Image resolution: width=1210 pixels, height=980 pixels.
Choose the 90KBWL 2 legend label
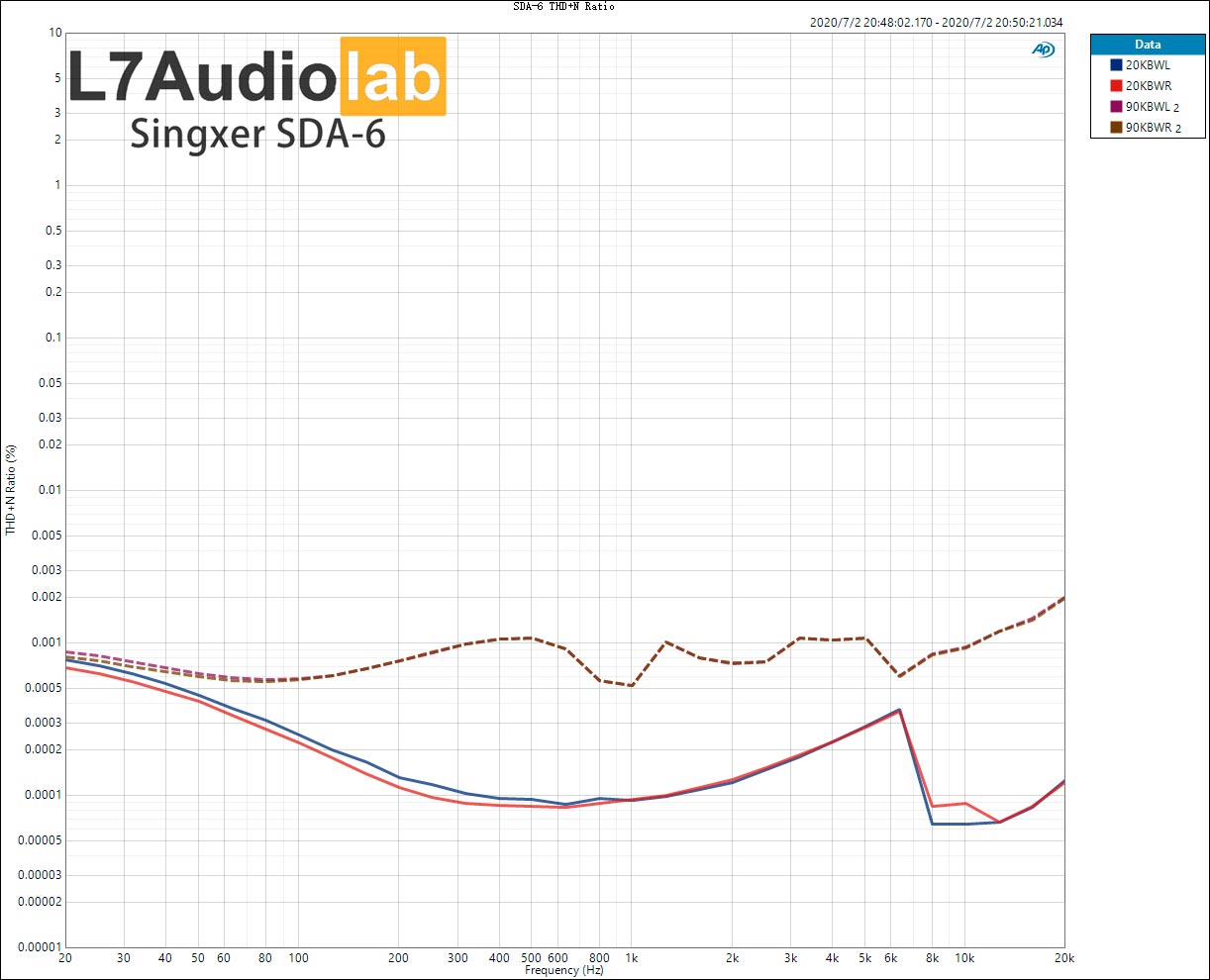click(1152, 107)
